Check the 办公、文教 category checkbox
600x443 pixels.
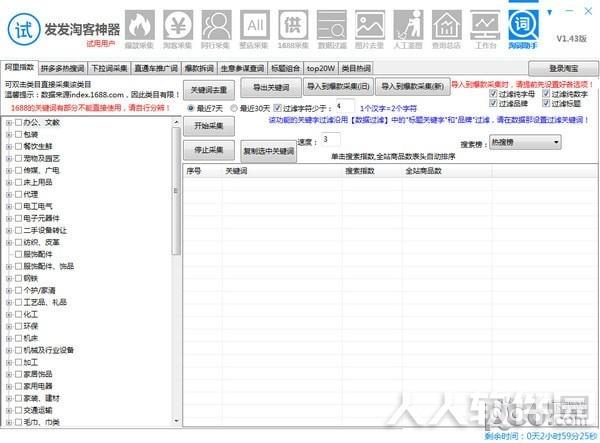18,122
